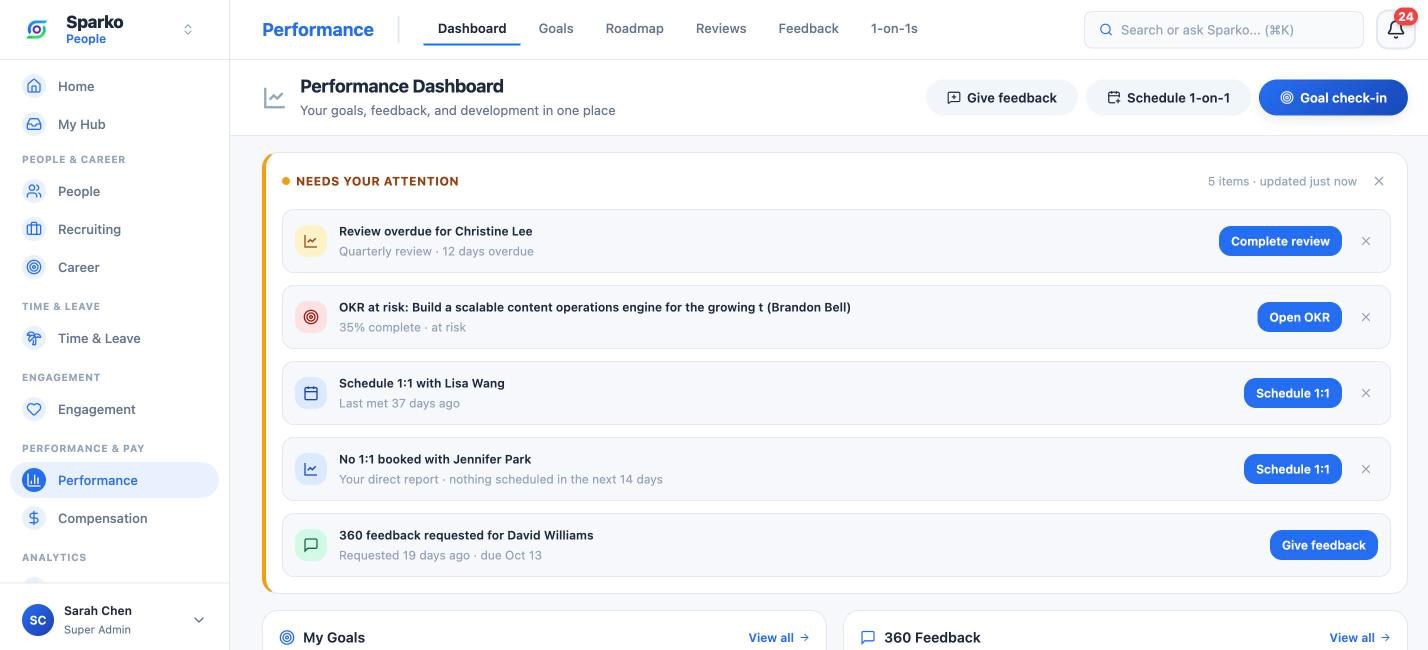Click the Goal check-in button
The width and height of the screenshot is (1428, 650).
tap(1333, 97)
